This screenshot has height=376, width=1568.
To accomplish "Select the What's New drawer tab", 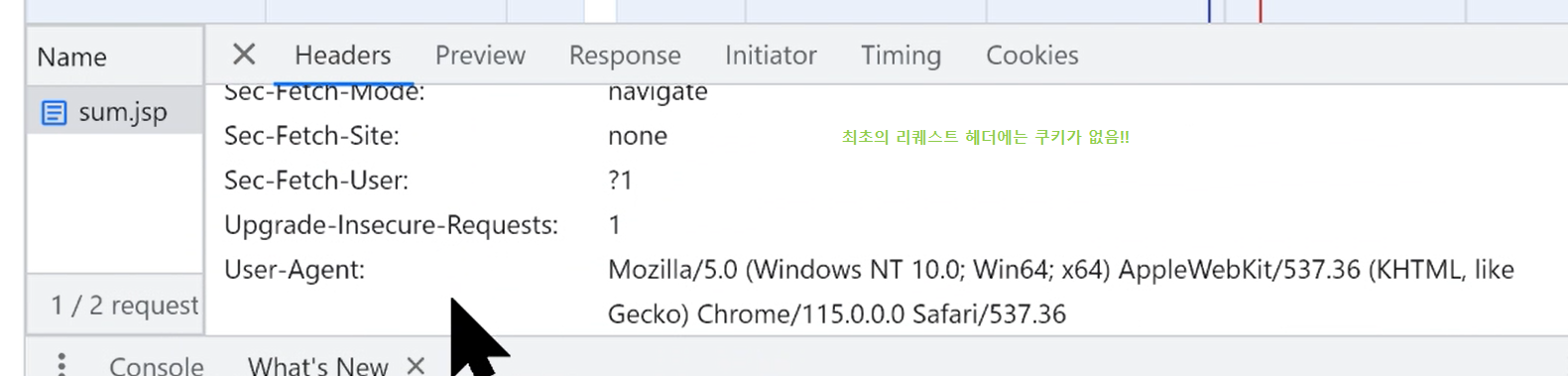I will pyautogui.click(x=317, y=365).
